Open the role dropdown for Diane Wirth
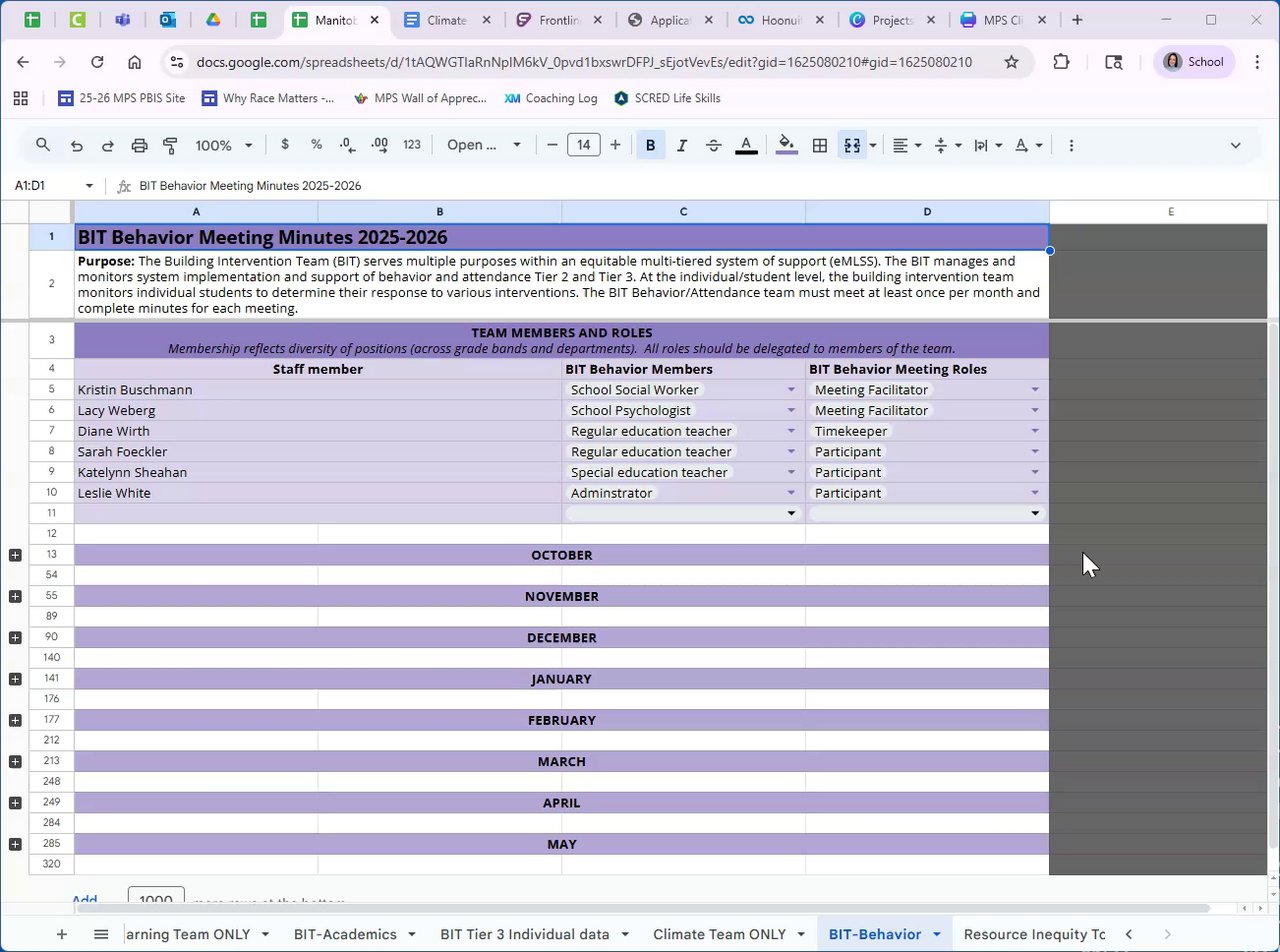The image size is (1280, 952). (1034, 431)
